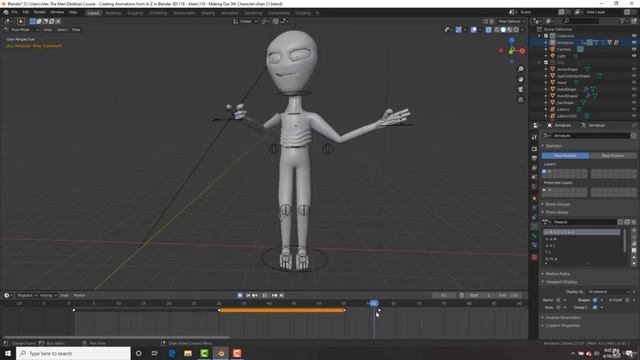Expand the Bone Groups panel

(x=558, y=204)
